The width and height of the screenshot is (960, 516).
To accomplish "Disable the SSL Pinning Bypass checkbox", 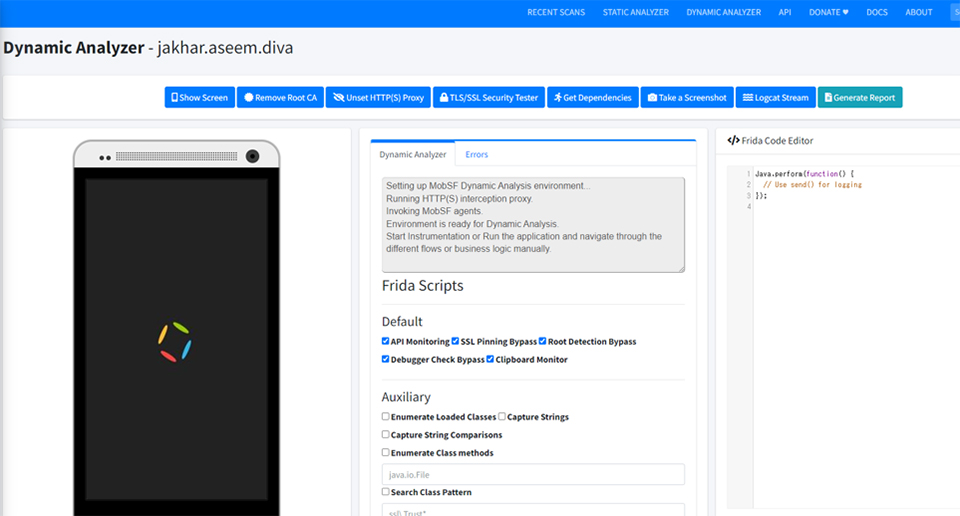I will coord(456,341).
